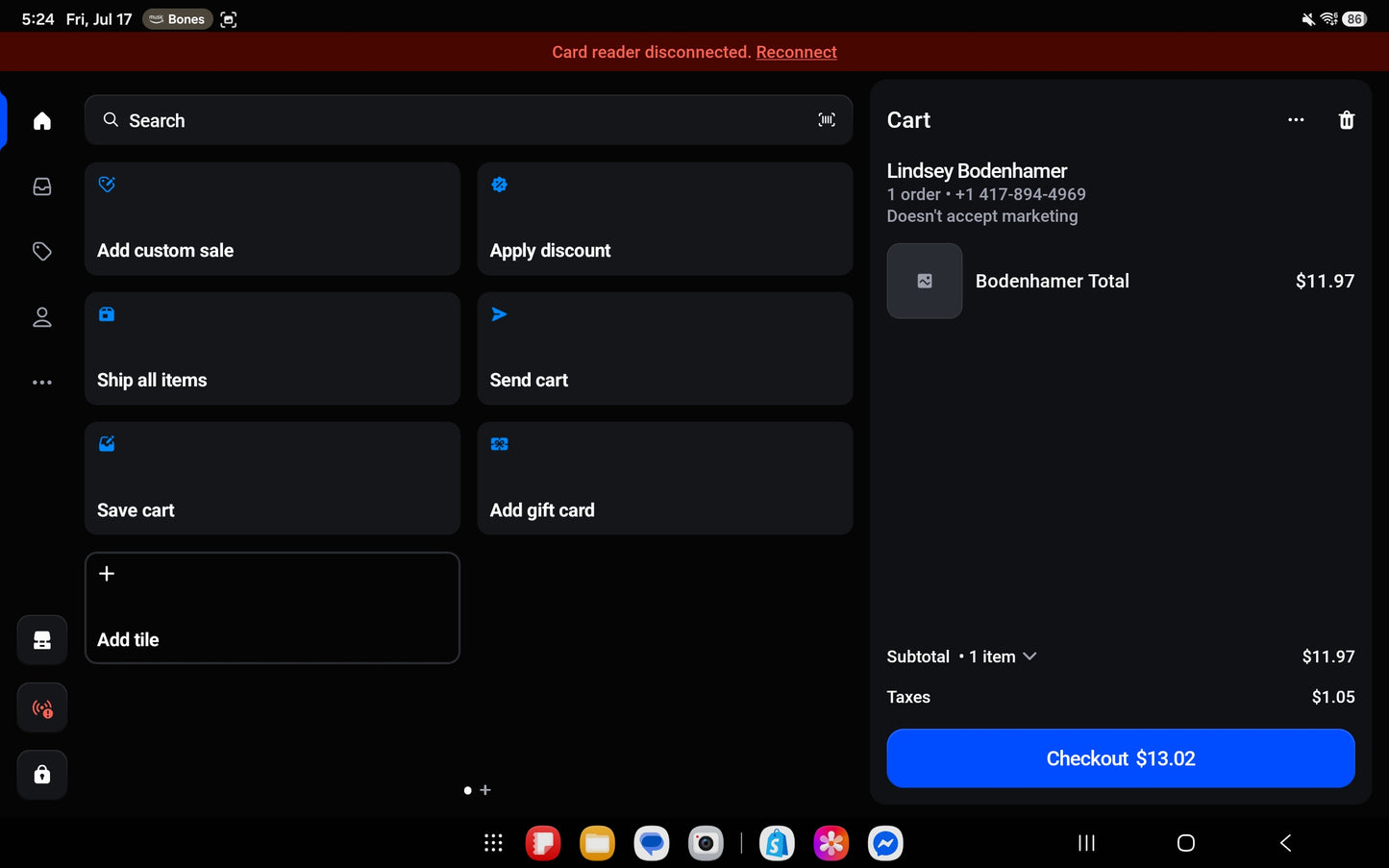This screenshot has height=868, width=1389.
Task: Open the customers person icon in the sidebar
Action: [42, 317]
